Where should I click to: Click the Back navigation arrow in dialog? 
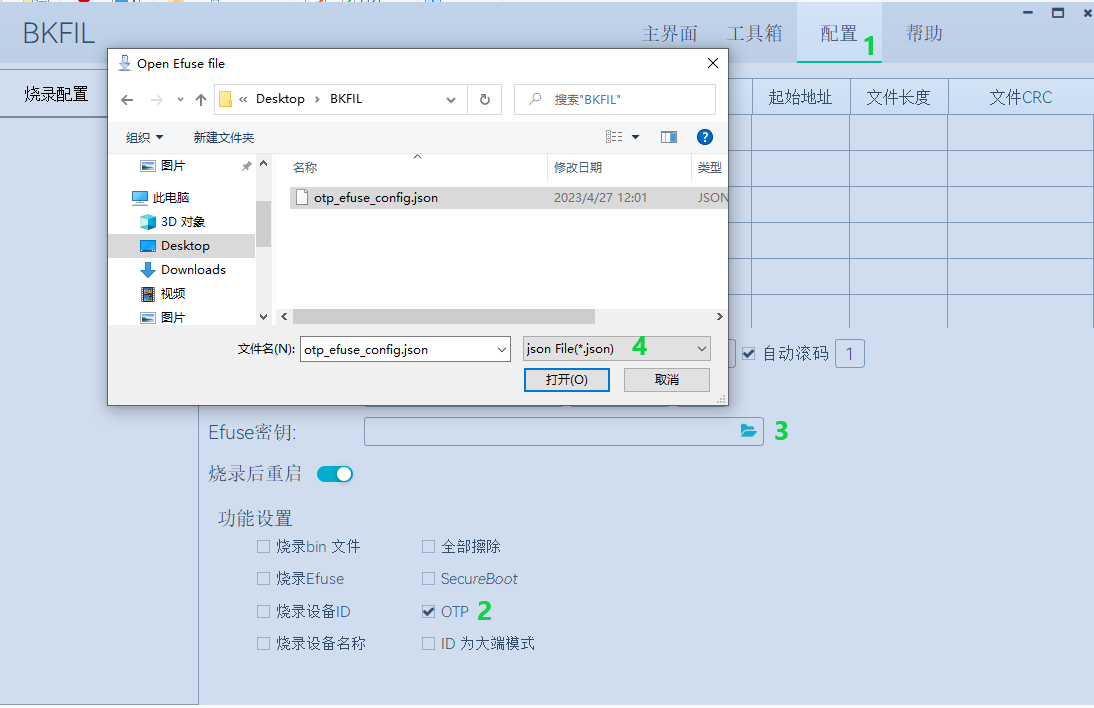[127, 98]
